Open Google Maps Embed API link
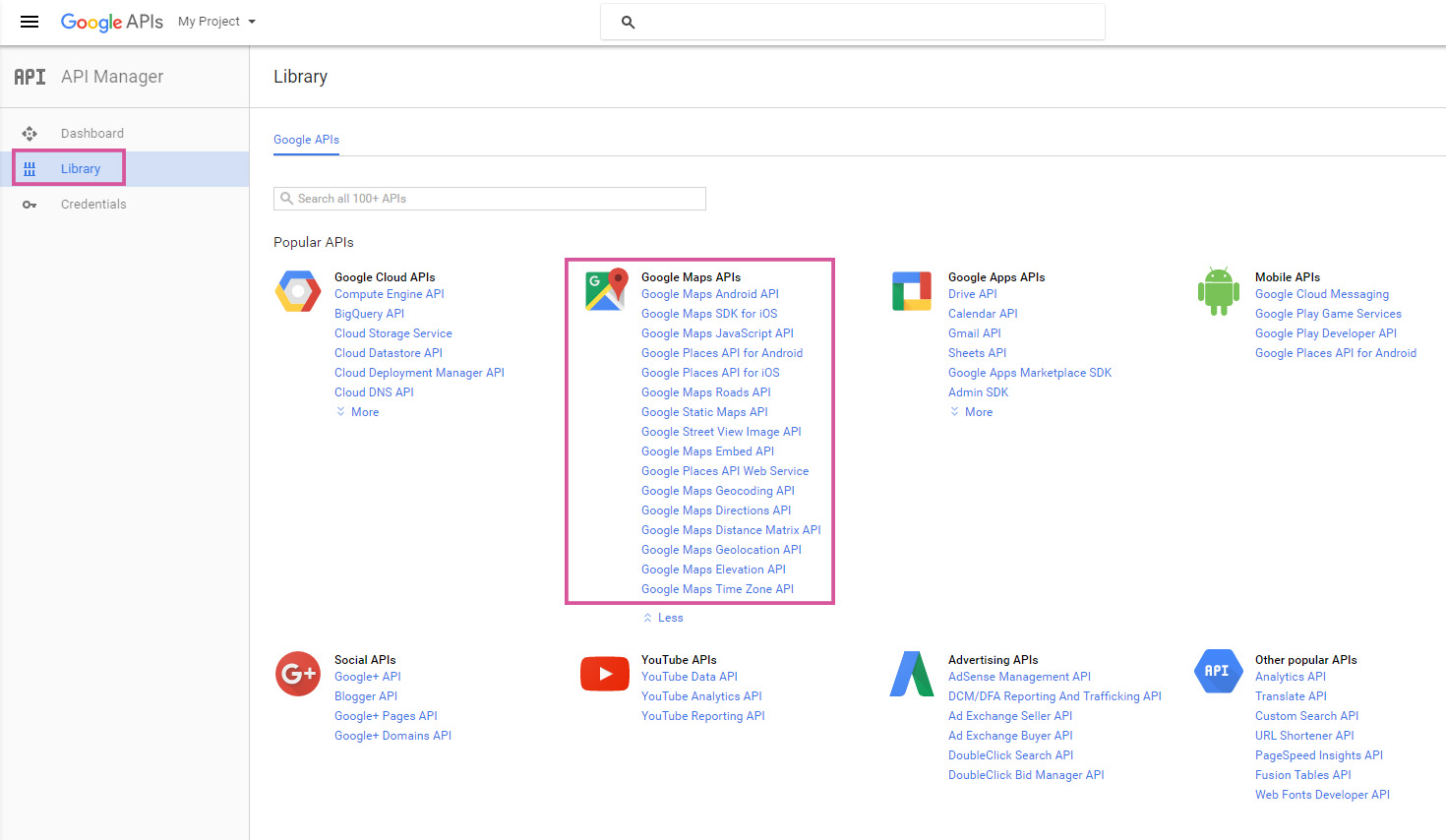 (x=707, y=451)
